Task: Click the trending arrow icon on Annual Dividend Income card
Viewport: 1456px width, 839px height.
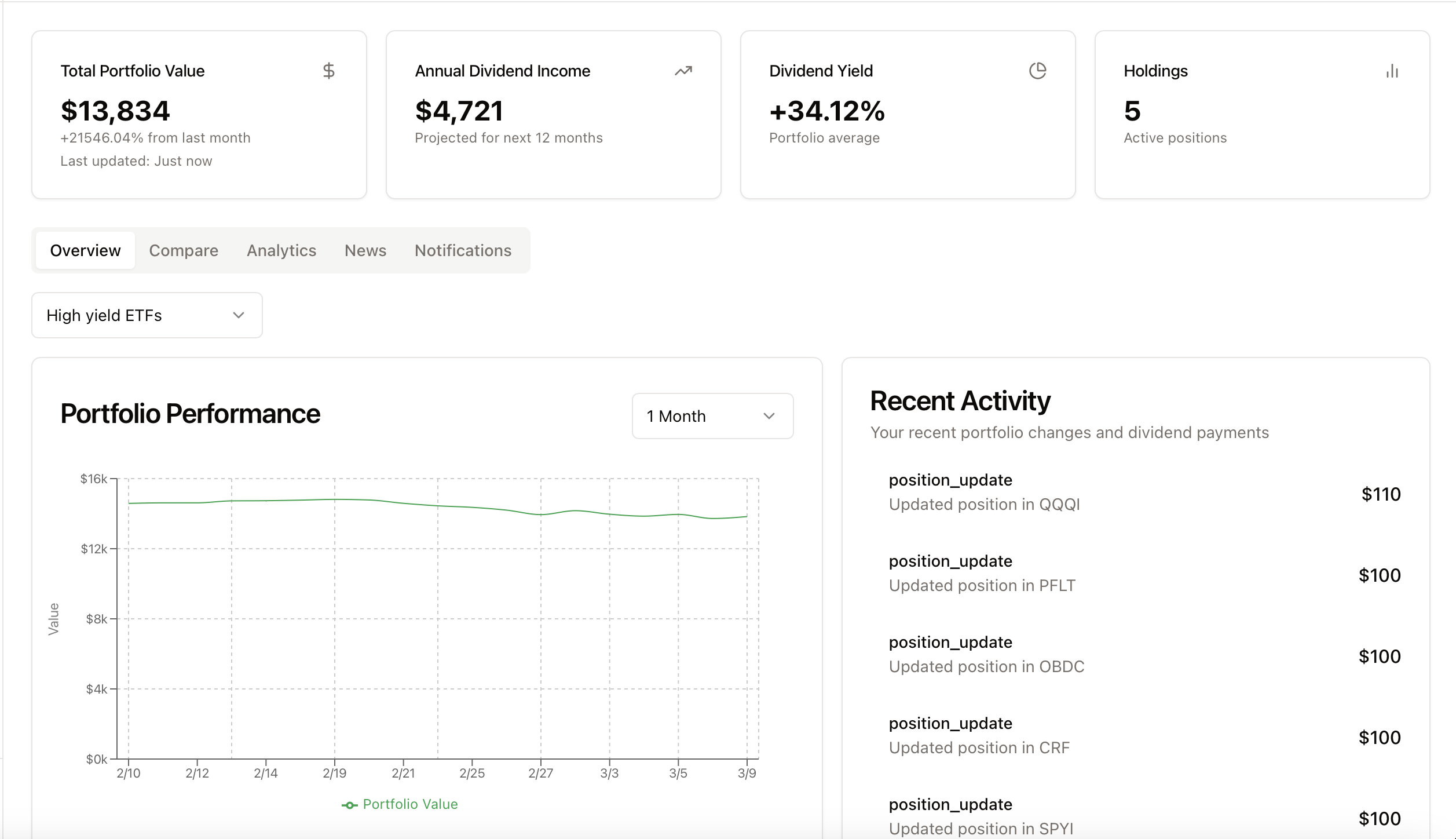Action: tap(683, 71)
